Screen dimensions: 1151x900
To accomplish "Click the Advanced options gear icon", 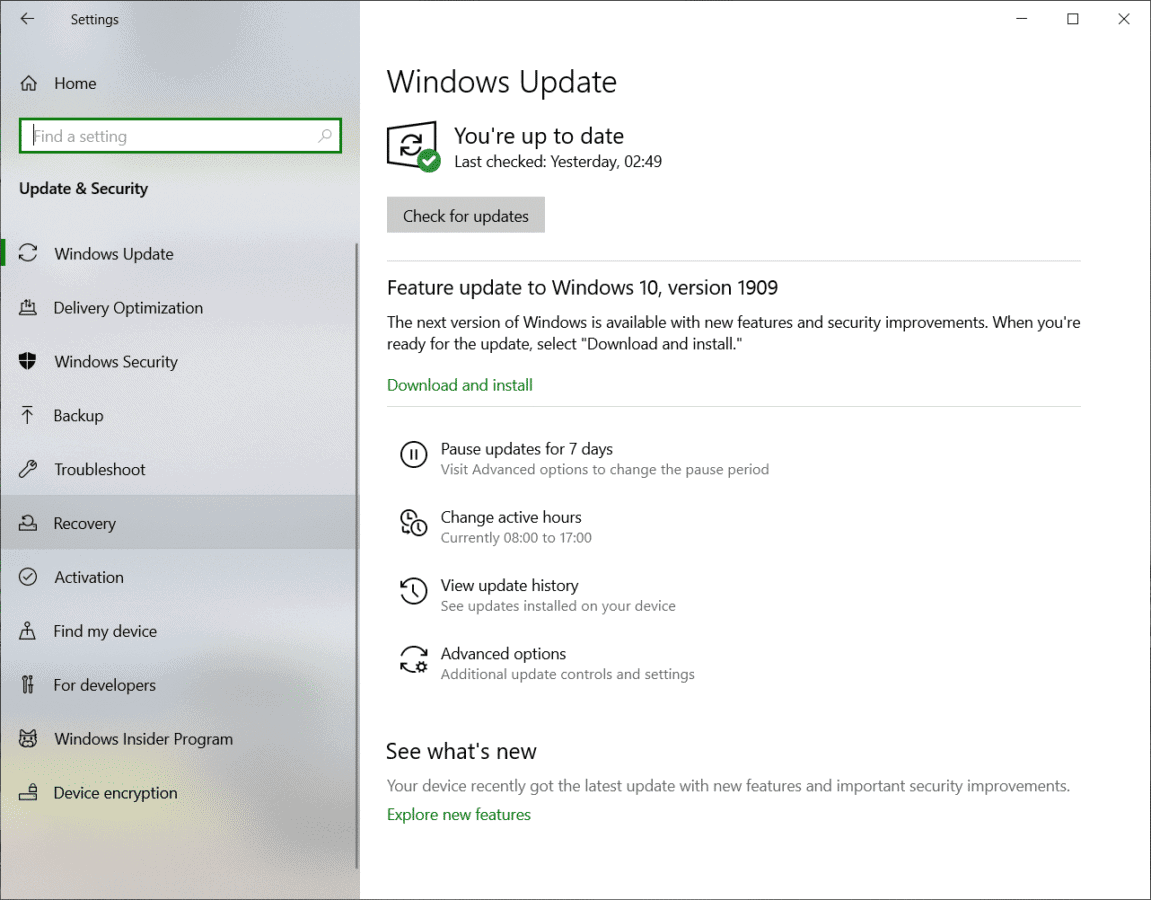I will click(x=413, y=659).
